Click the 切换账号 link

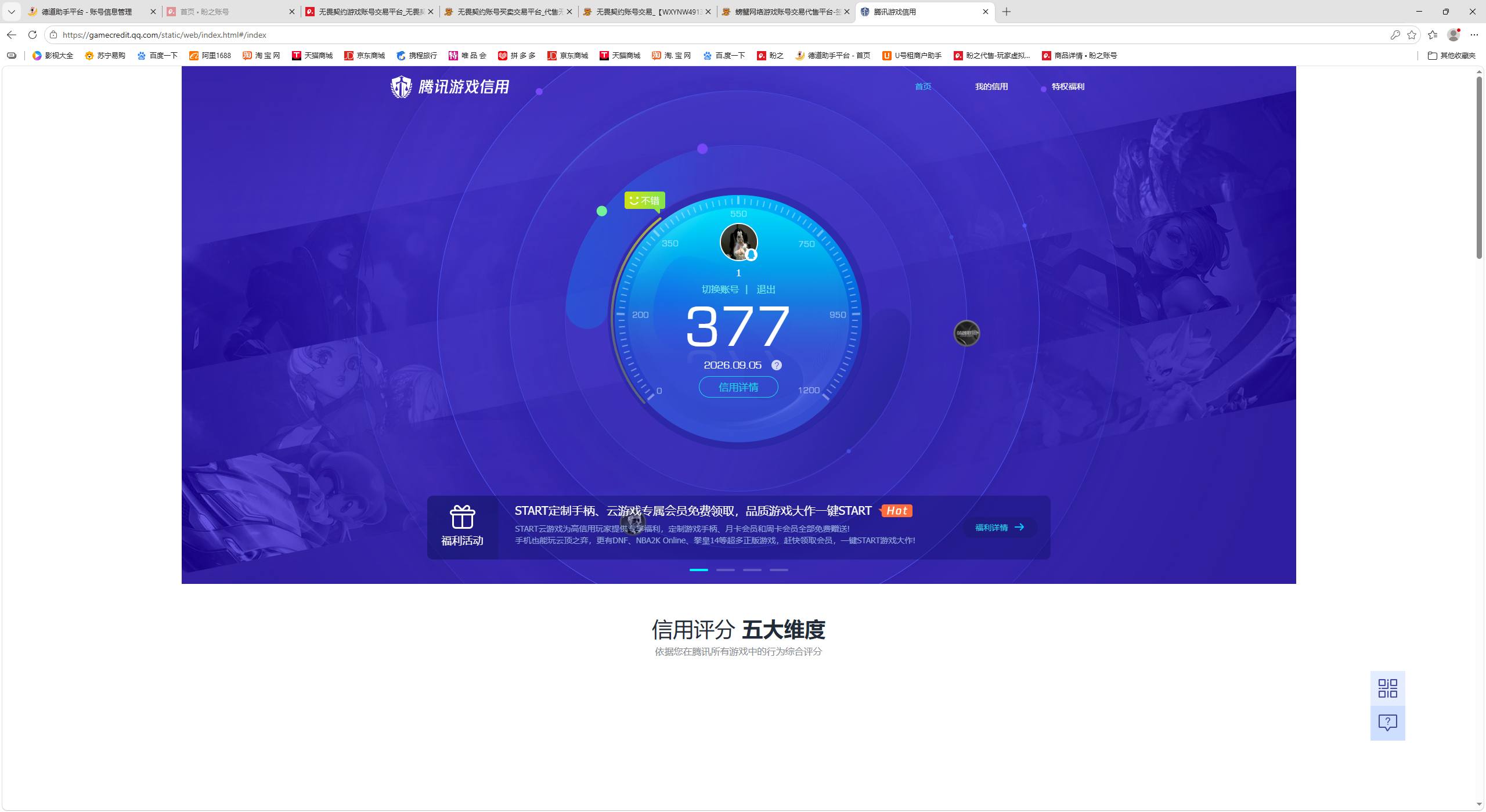click(x=720, y=289)
